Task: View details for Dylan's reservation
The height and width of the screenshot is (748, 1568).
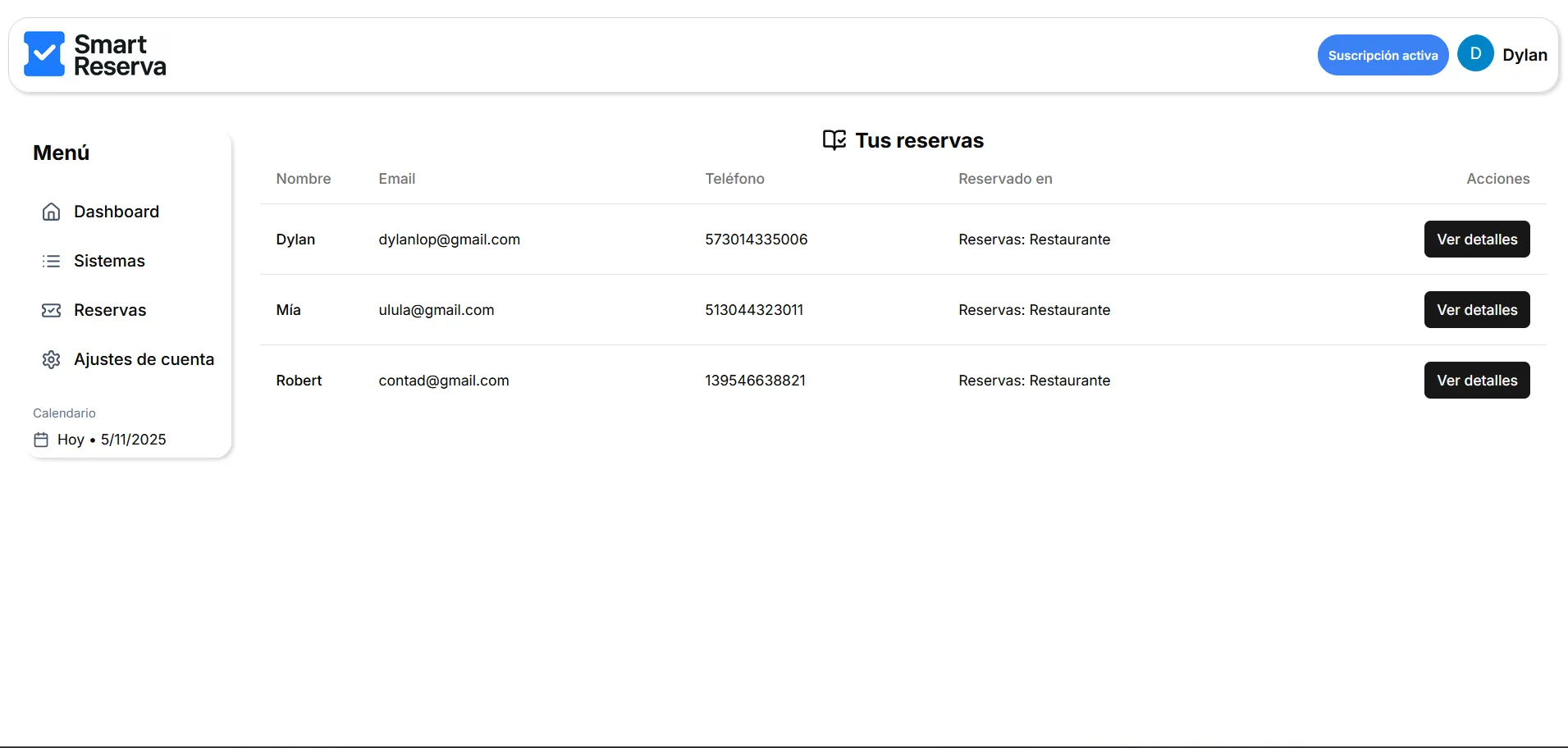Action: point(1476,239)
